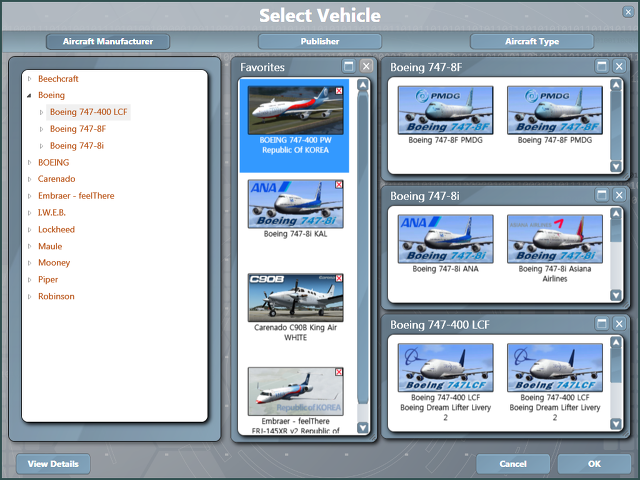The image size is (640, 480).
Task: Select the Piper tree item
Action: pyautogui.click(x=48, y=280)
